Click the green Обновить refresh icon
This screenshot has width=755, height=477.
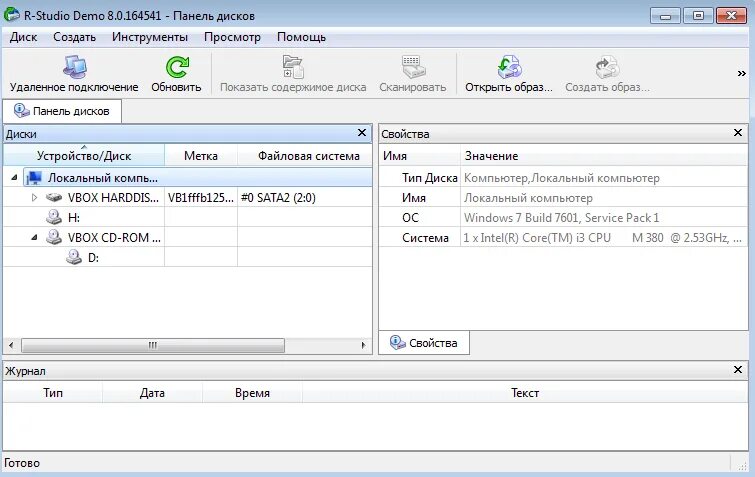[177, 67]
